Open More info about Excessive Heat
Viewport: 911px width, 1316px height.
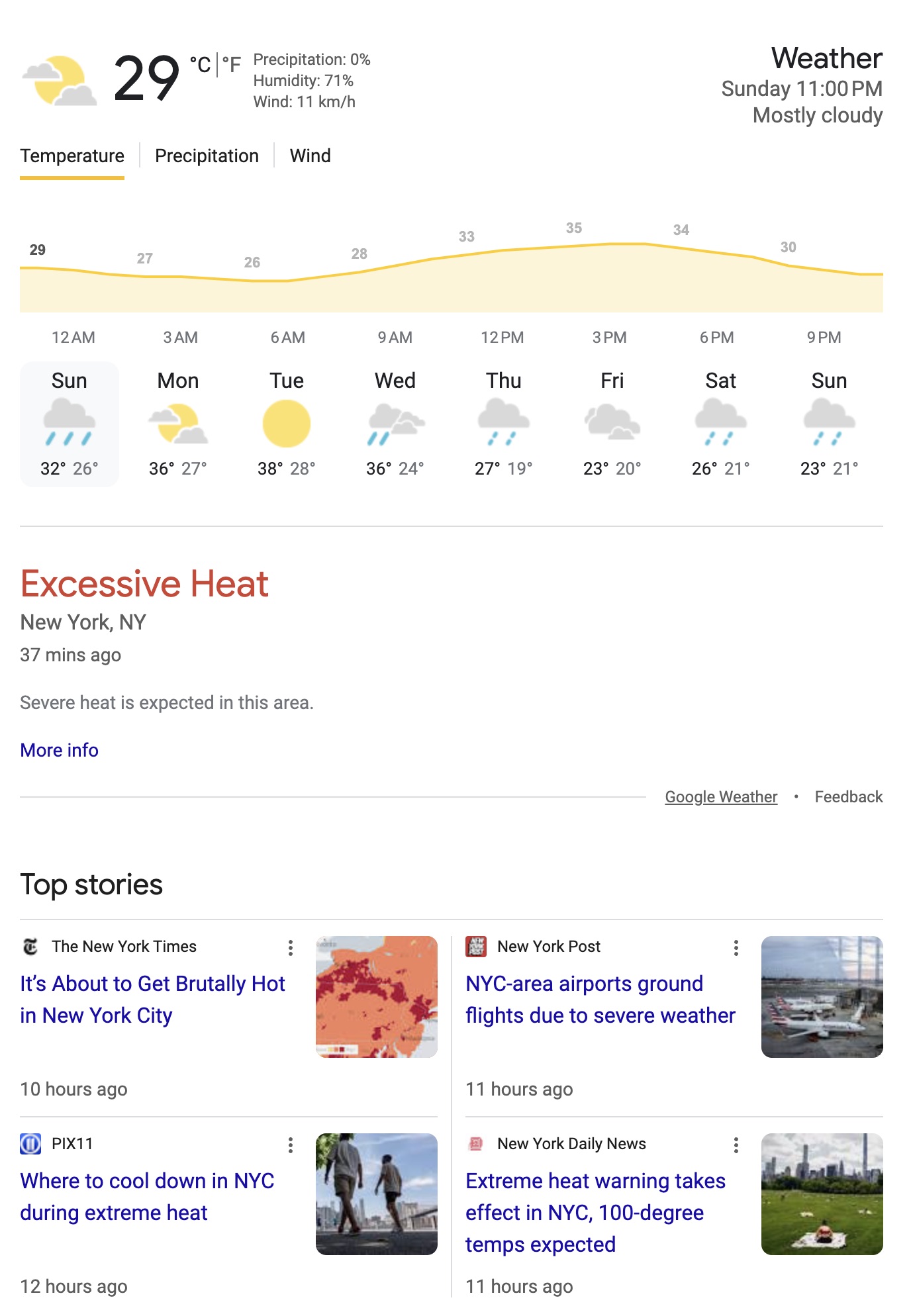click(60, 750)
